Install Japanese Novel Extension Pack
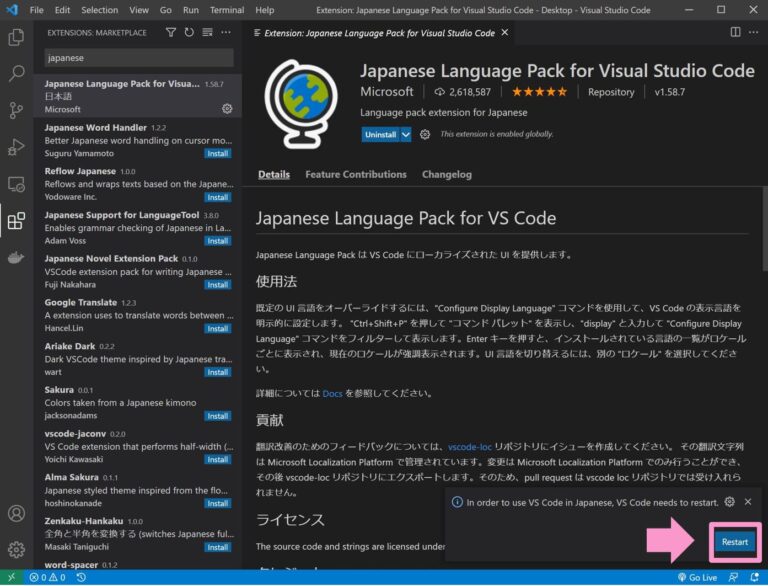Screen dimensions: 768x586 [x=217, y=285]
